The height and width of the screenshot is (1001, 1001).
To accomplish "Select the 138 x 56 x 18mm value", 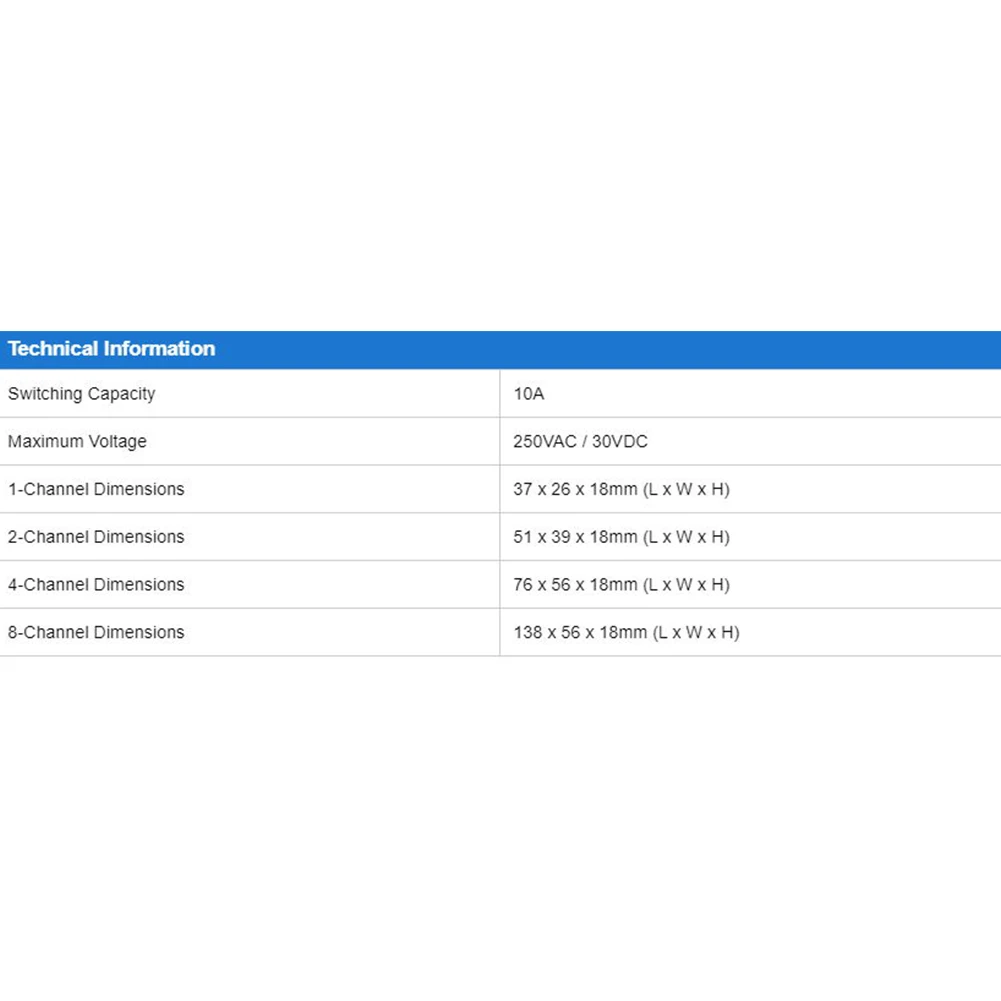I will (626, 633).
